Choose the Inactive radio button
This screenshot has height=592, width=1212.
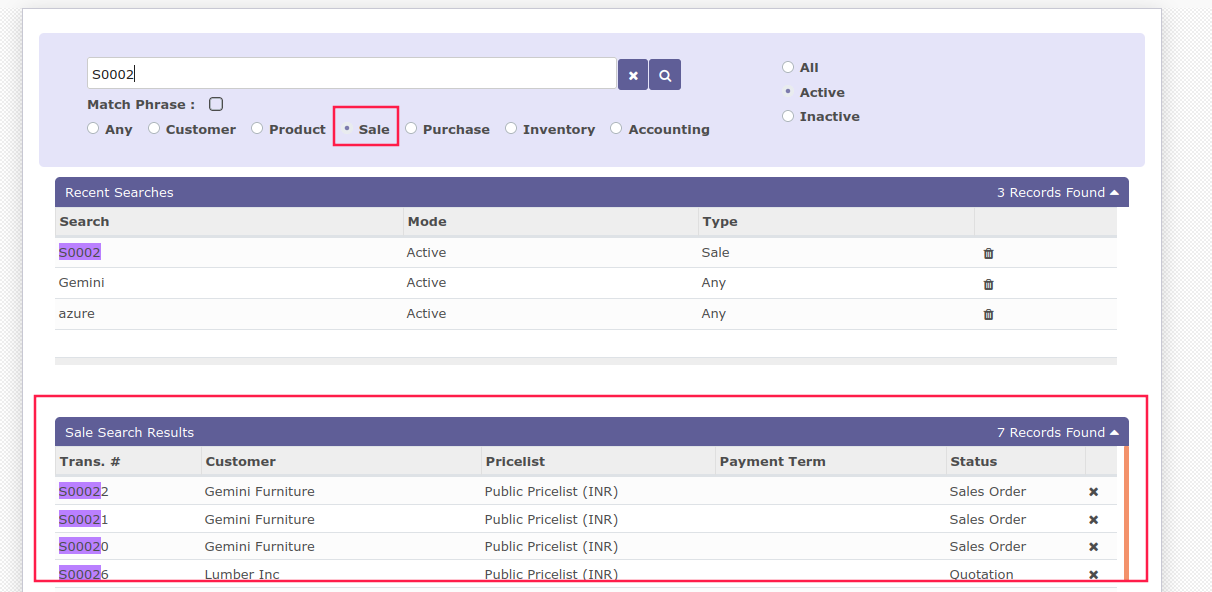click(x=788, y=116)
